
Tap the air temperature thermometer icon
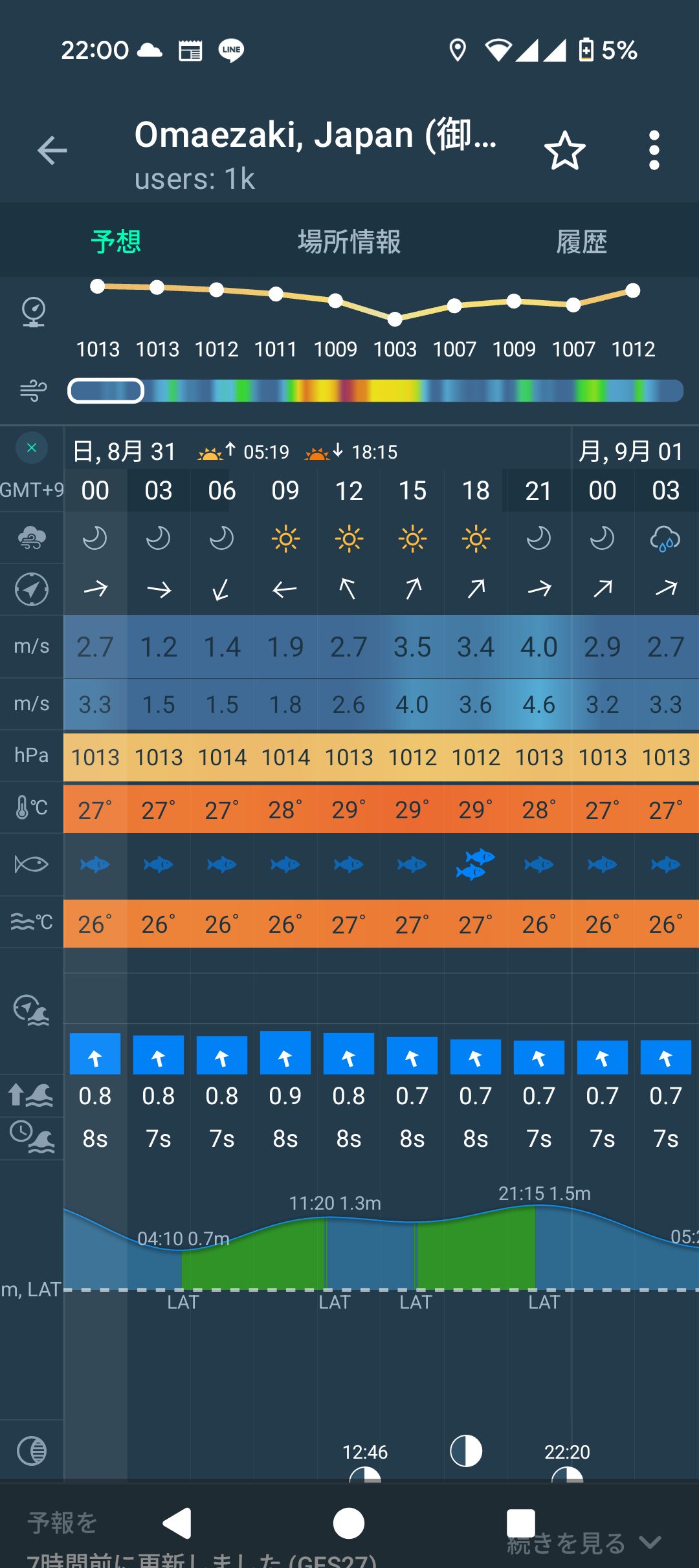tap(32, 807)
